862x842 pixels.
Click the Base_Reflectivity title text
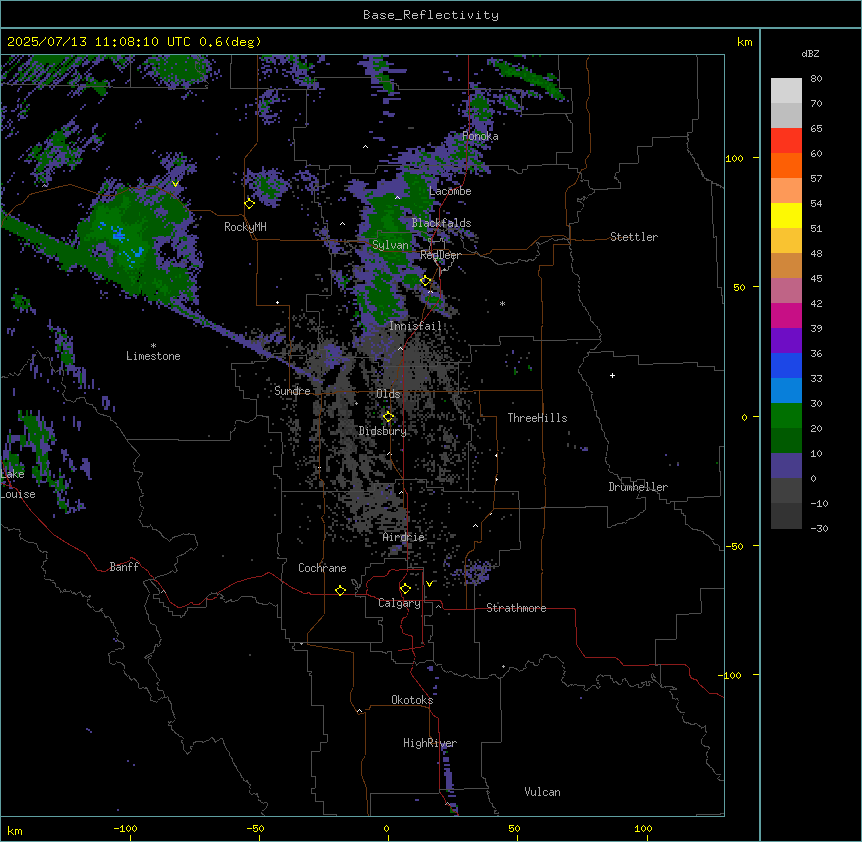431,15
